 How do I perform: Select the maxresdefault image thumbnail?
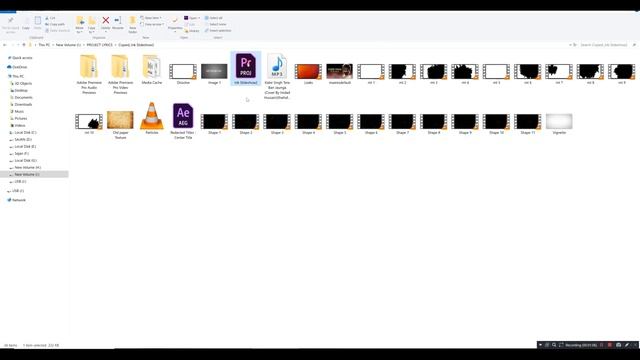(x=340, y=71)
